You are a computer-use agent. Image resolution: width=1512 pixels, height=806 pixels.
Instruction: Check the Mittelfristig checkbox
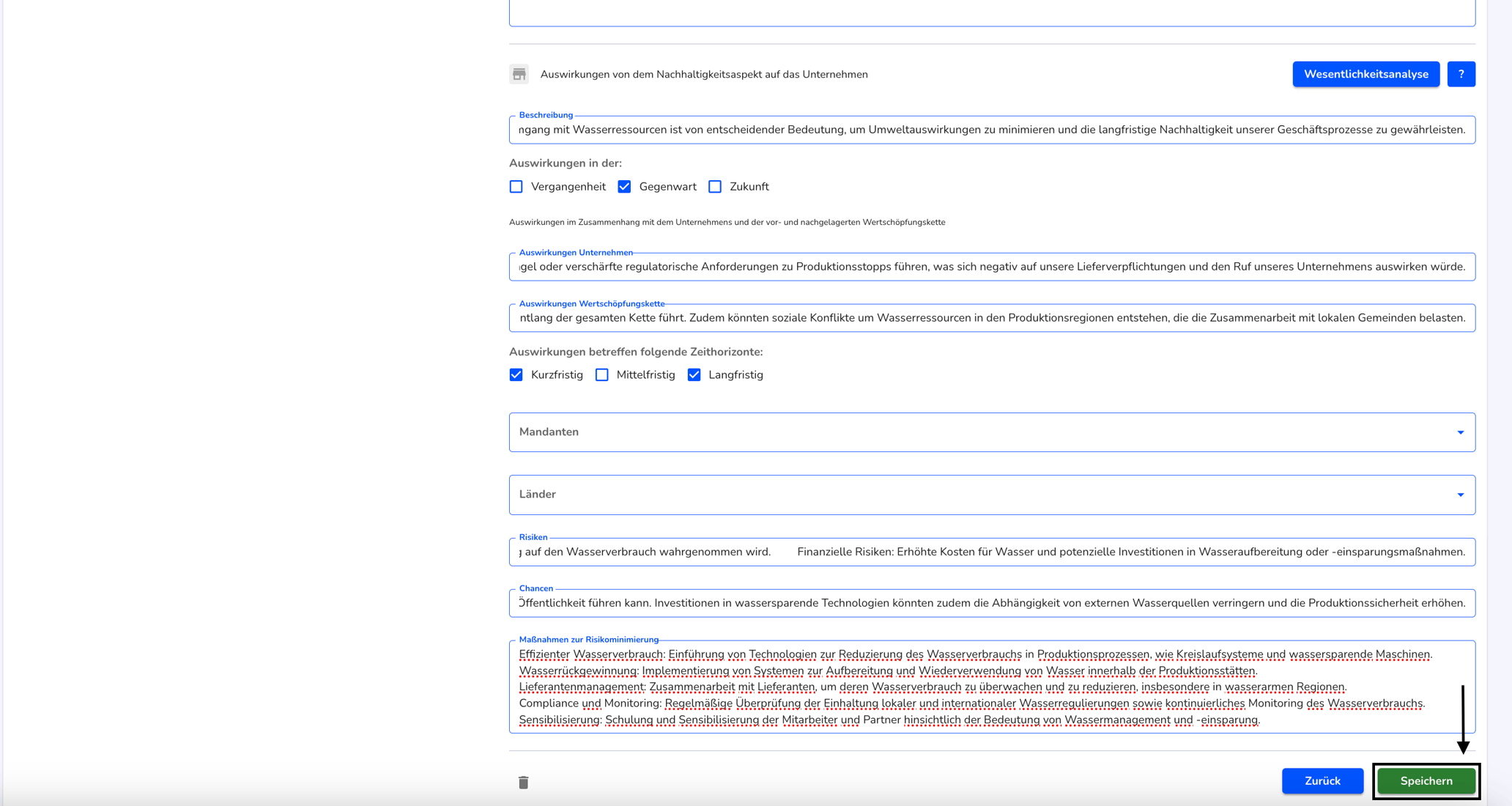click(x=602, y=375)
